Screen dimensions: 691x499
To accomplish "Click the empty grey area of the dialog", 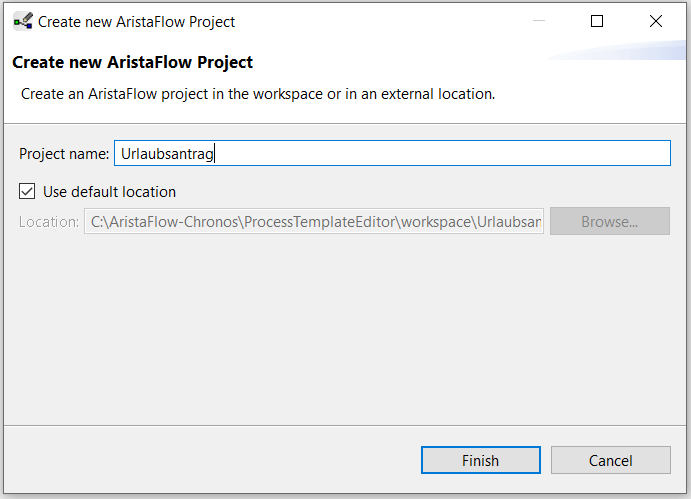I will click(x=345, y=331).
